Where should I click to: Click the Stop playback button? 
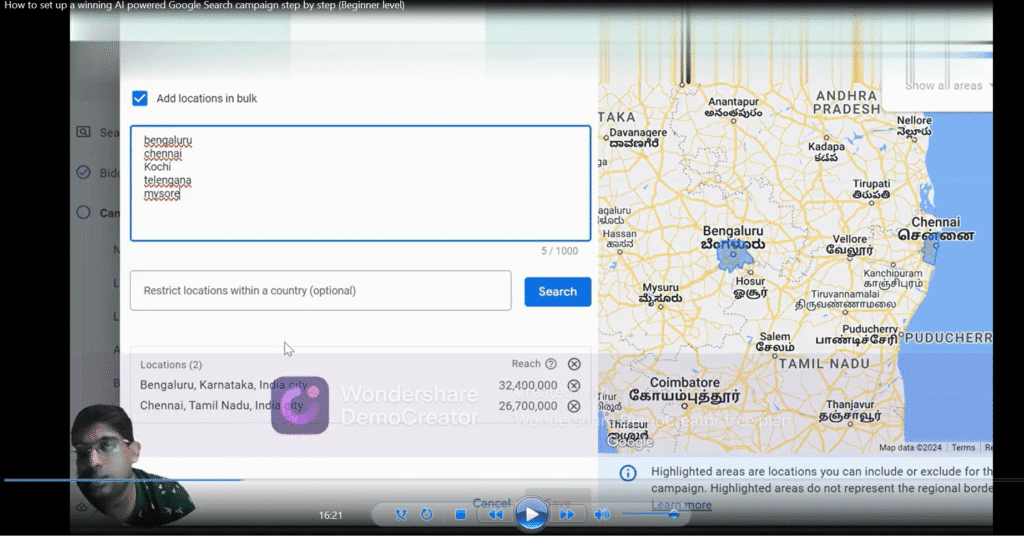(461, 515)
